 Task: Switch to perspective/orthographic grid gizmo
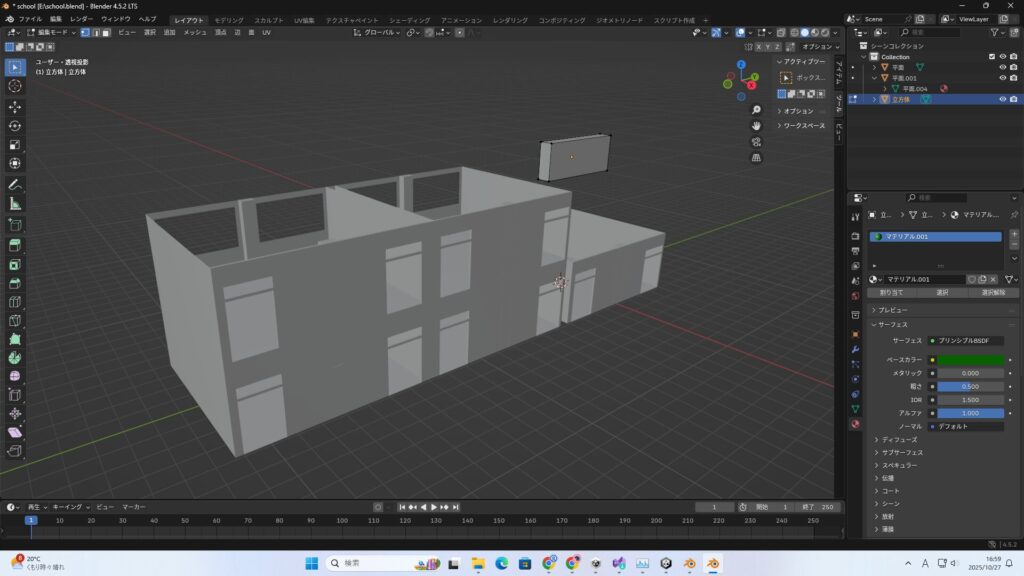tap(757, 157)
